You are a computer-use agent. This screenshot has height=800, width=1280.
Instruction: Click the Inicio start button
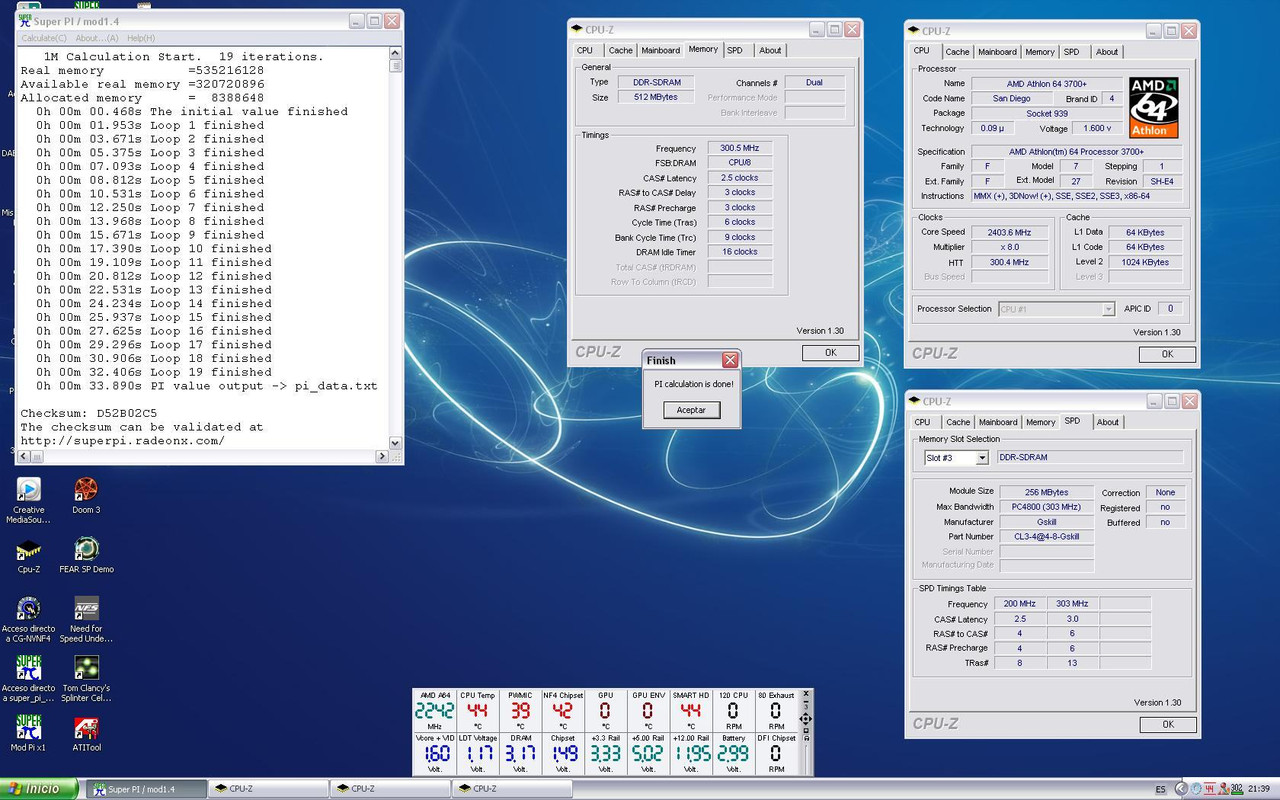(x=38, y=789)
